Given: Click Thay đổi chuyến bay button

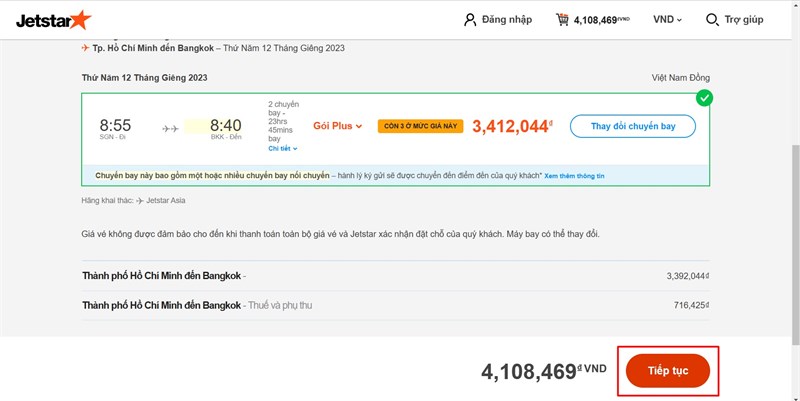Looking at the screenshot, I should [632, 126].
